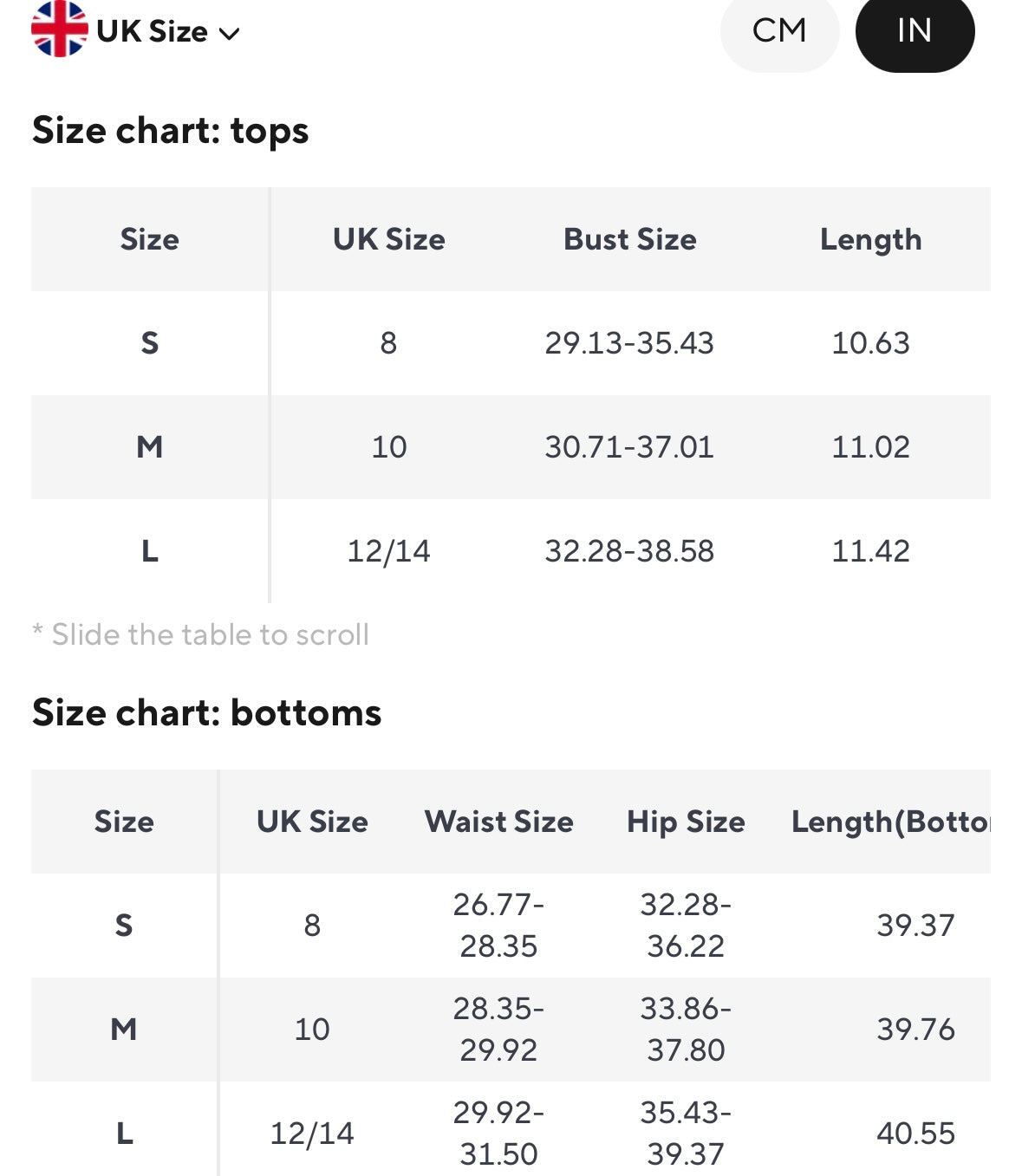Screen dimensions: 1022x1176
Task: Click the UK flag icon
Action: [59, 29]
